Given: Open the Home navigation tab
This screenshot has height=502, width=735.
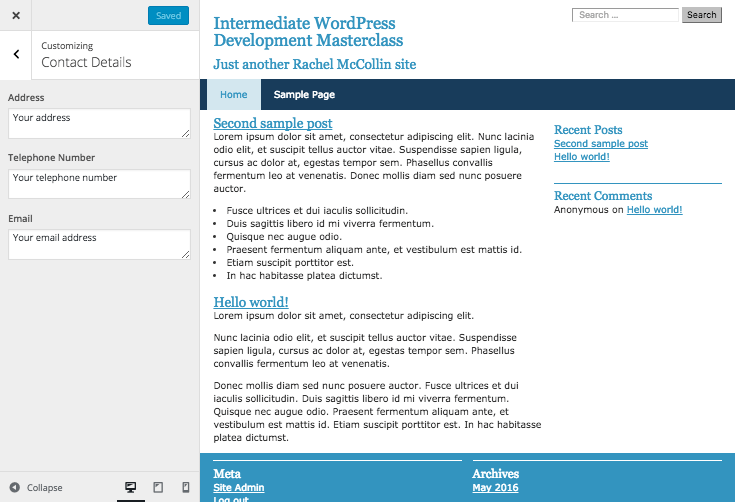Looking at the screenshot, I should click(x=233, y=95).
